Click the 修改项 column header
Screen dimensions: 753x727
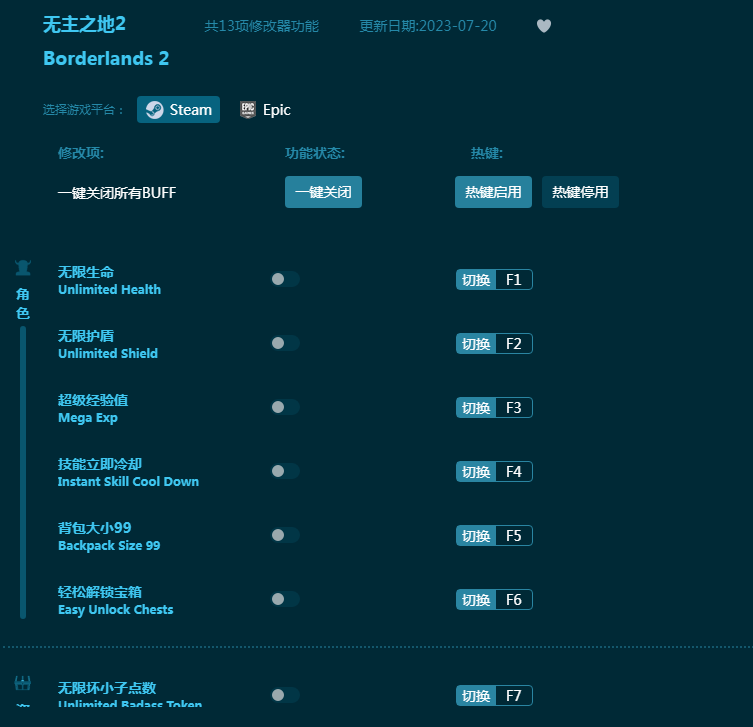coord(81,153)
